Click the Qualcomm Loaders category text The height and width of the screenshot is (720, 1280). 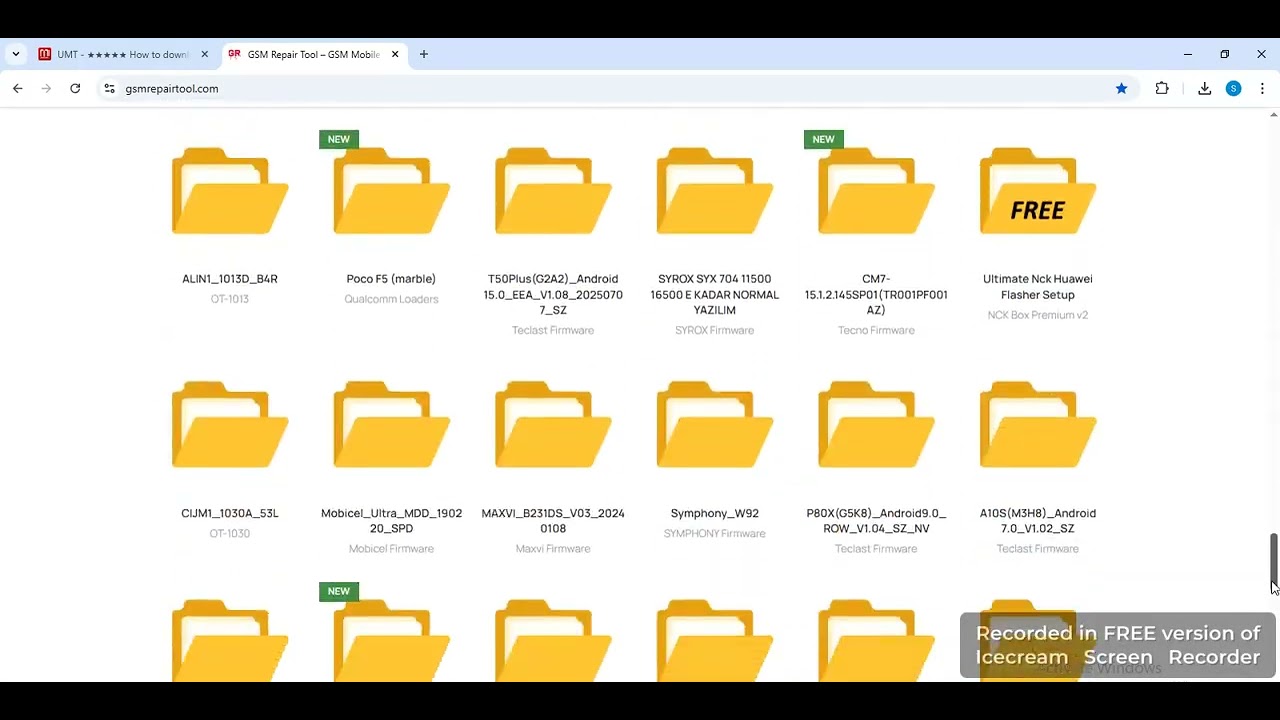coord(391,299)
